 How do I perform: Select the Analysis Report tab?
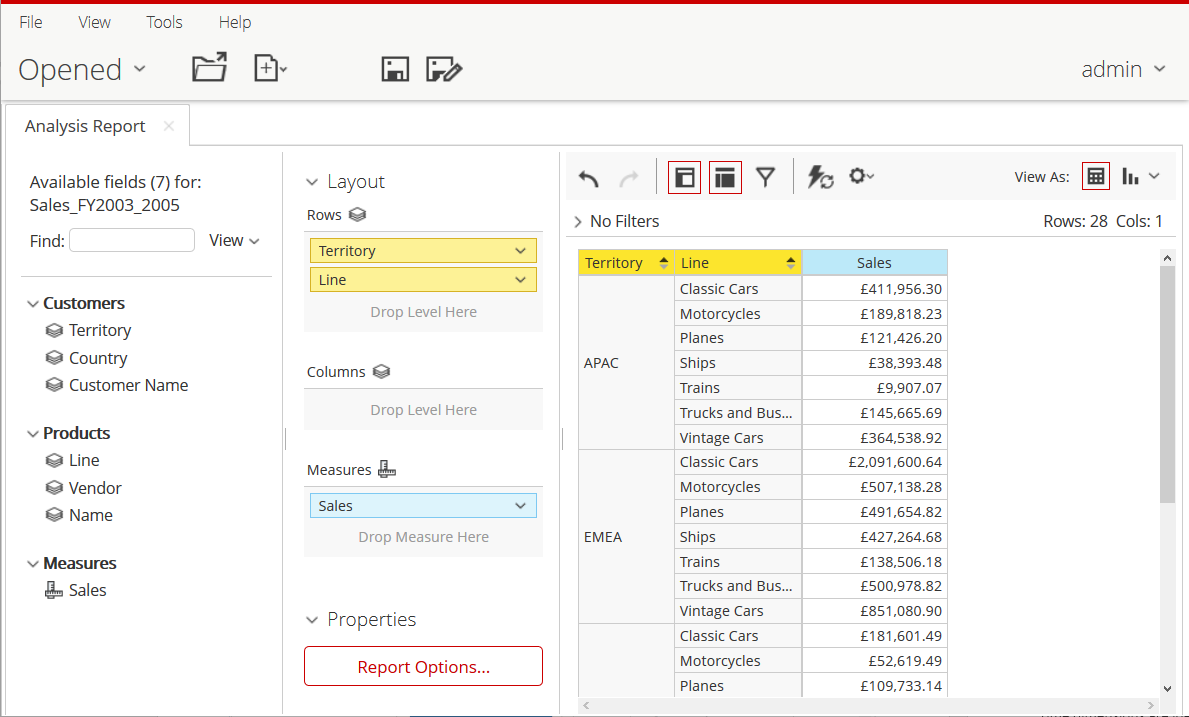[85, 126]
